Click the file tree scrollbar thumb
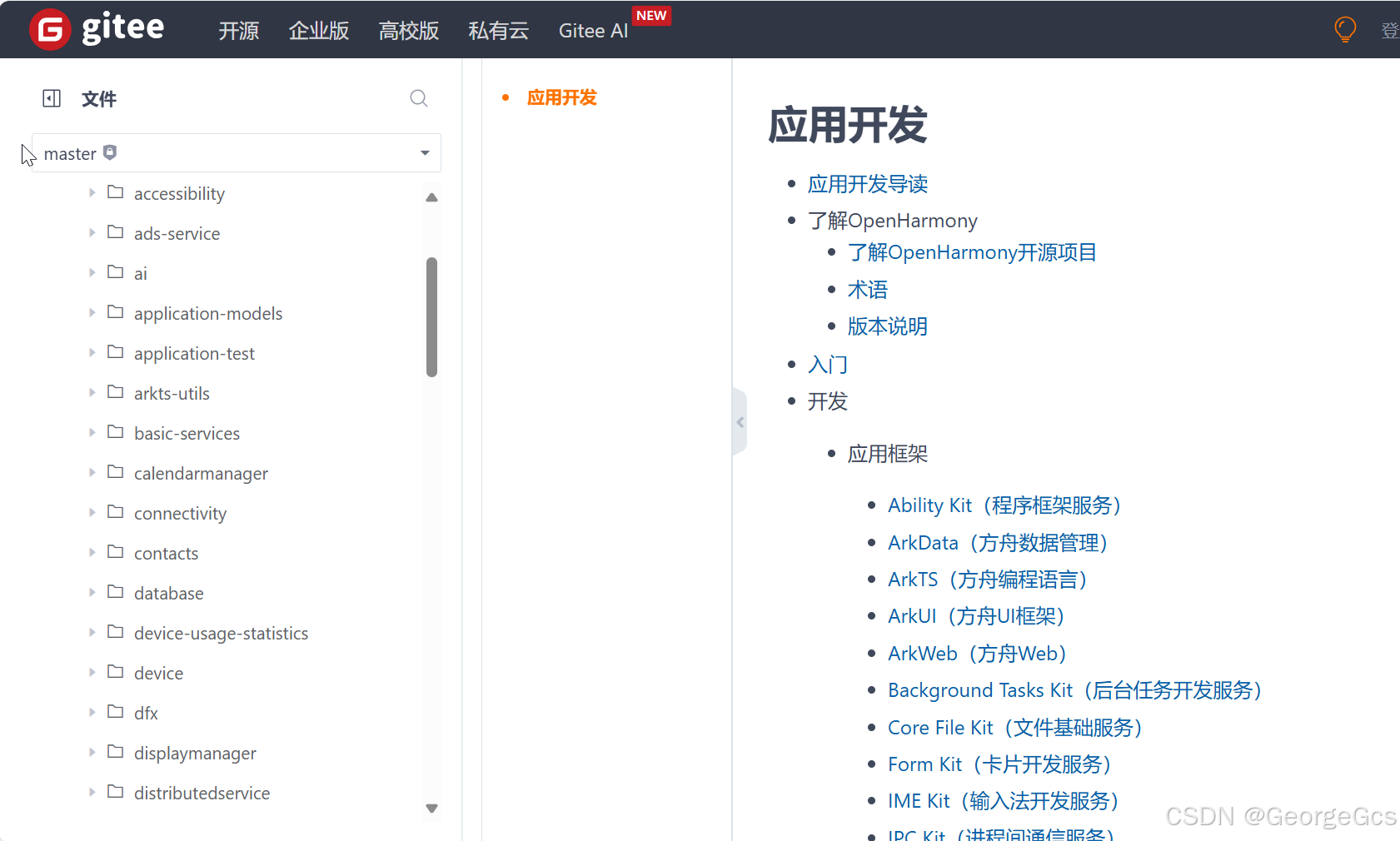Screen dimensions: 1400x841 click(x=431, y=317)
